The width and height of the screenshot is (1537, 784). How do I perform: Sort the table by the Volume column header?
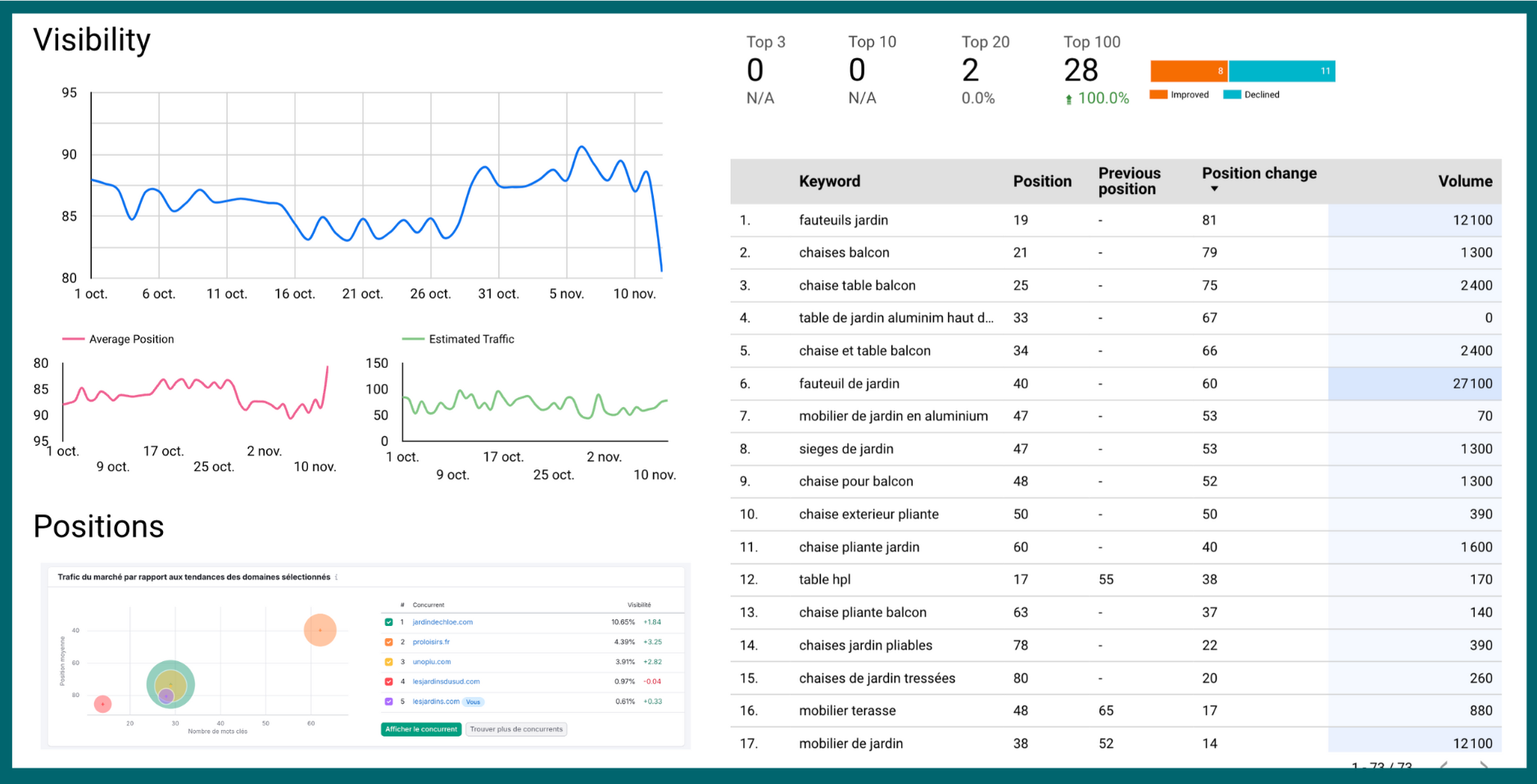coord(1465,181)
